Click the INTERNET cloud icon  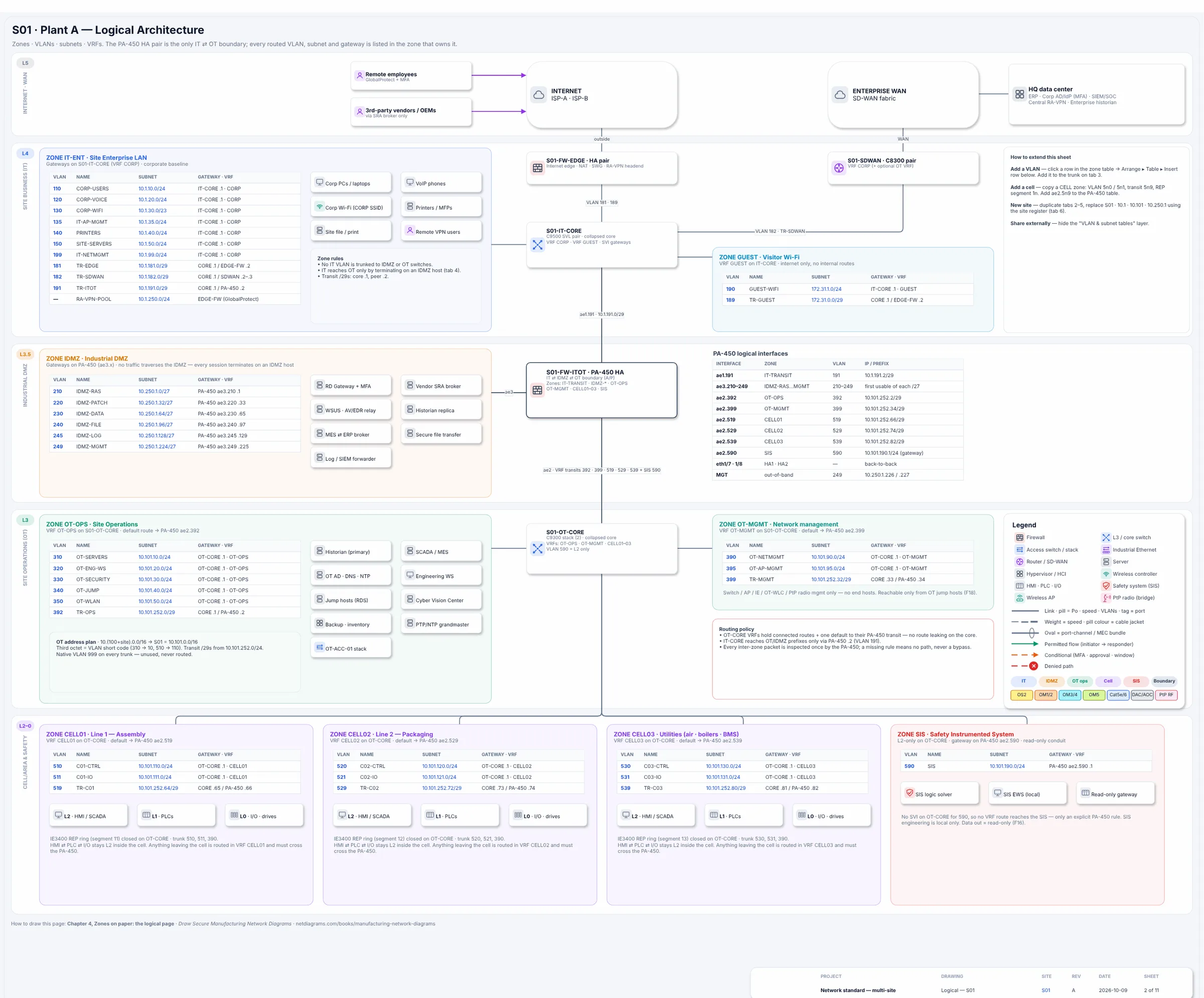tap(538, 95)
